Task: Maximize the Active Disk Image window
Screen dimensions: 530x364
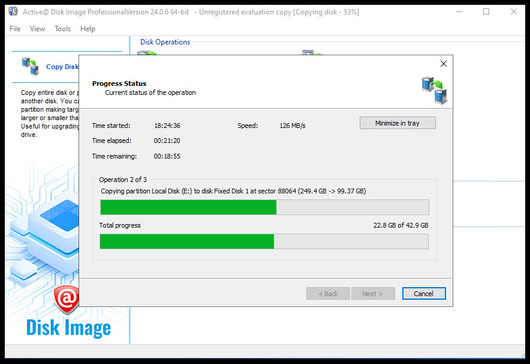Action: 486,11
